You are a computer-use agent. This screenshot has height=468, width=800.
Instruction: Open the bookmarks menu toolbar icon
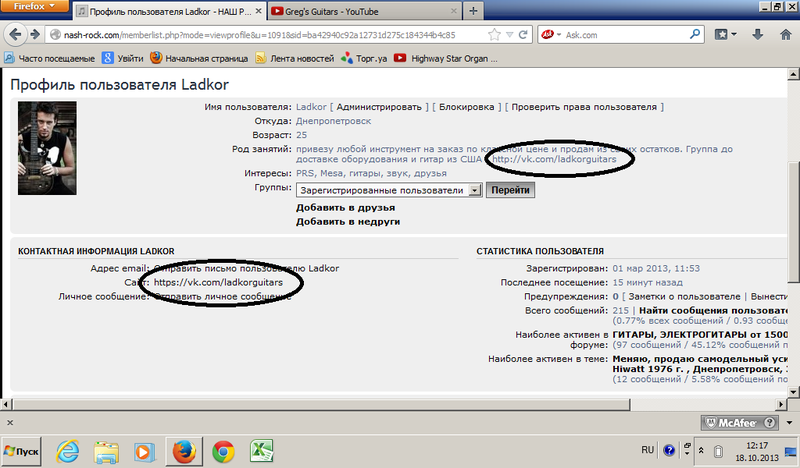click(x=725, y=35)
